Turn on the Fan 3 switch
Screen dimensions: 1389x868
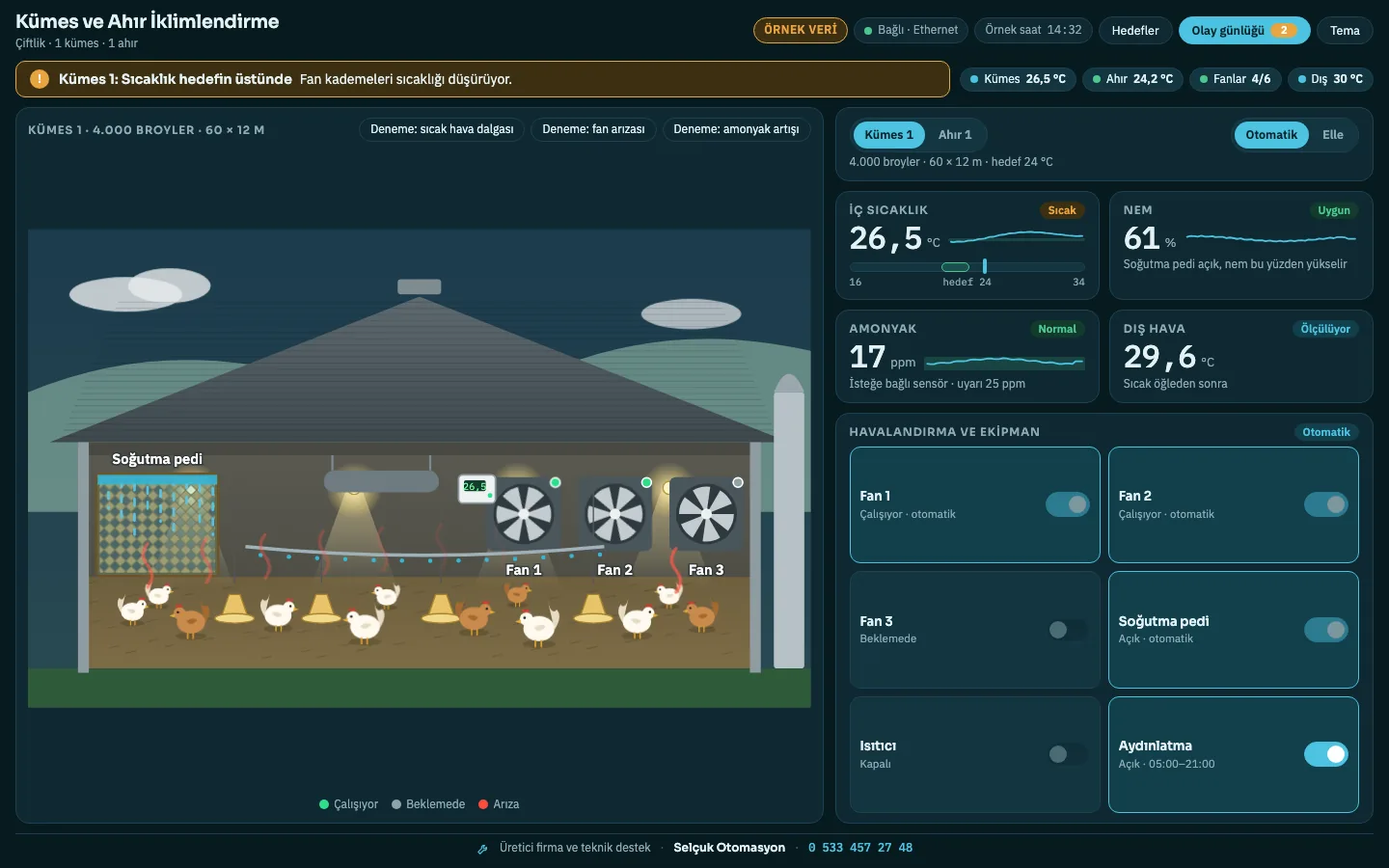[x=1068, y=630]
